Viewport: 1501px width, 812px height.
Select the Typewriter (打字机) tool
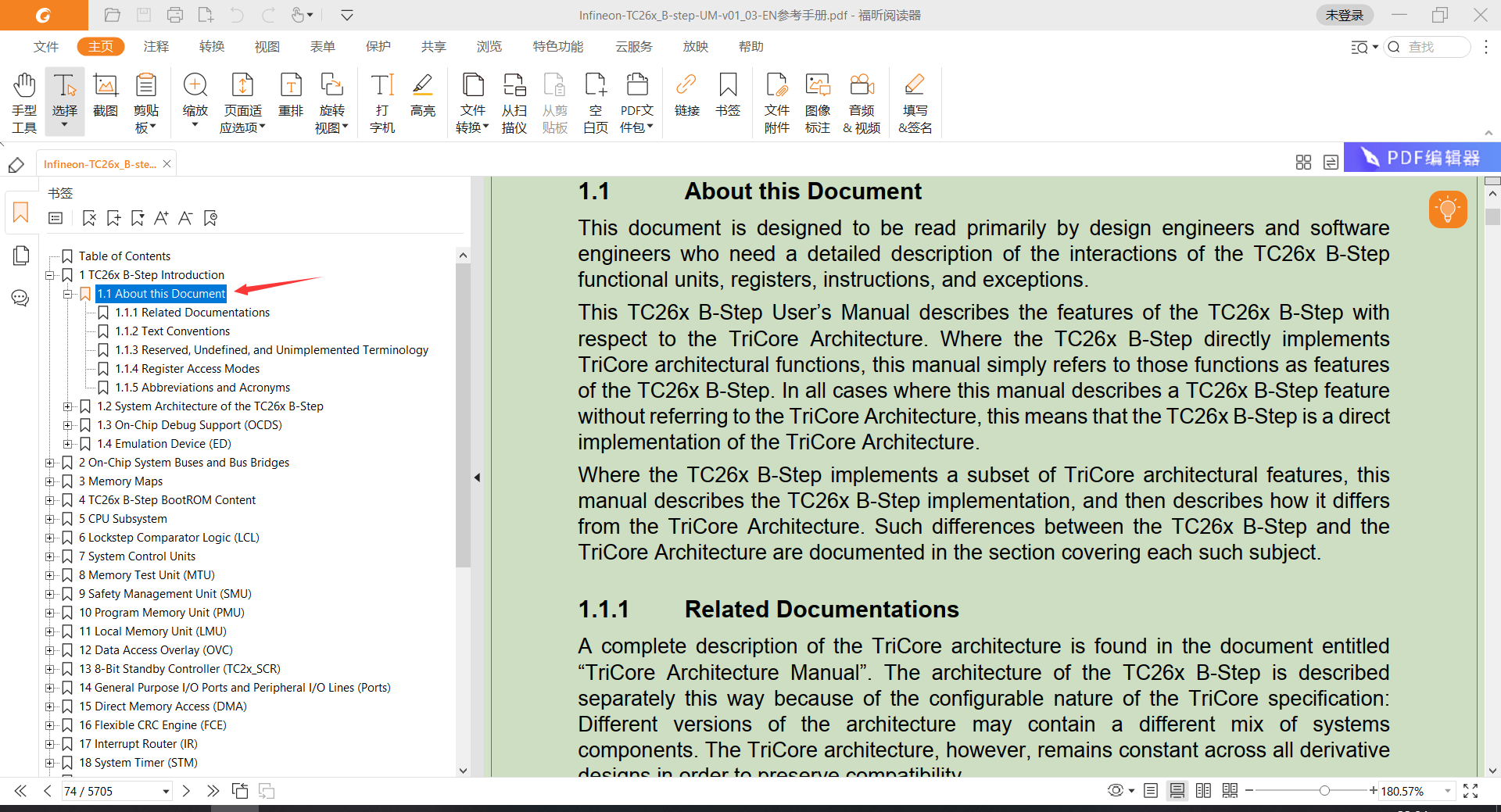click(382, 102)
